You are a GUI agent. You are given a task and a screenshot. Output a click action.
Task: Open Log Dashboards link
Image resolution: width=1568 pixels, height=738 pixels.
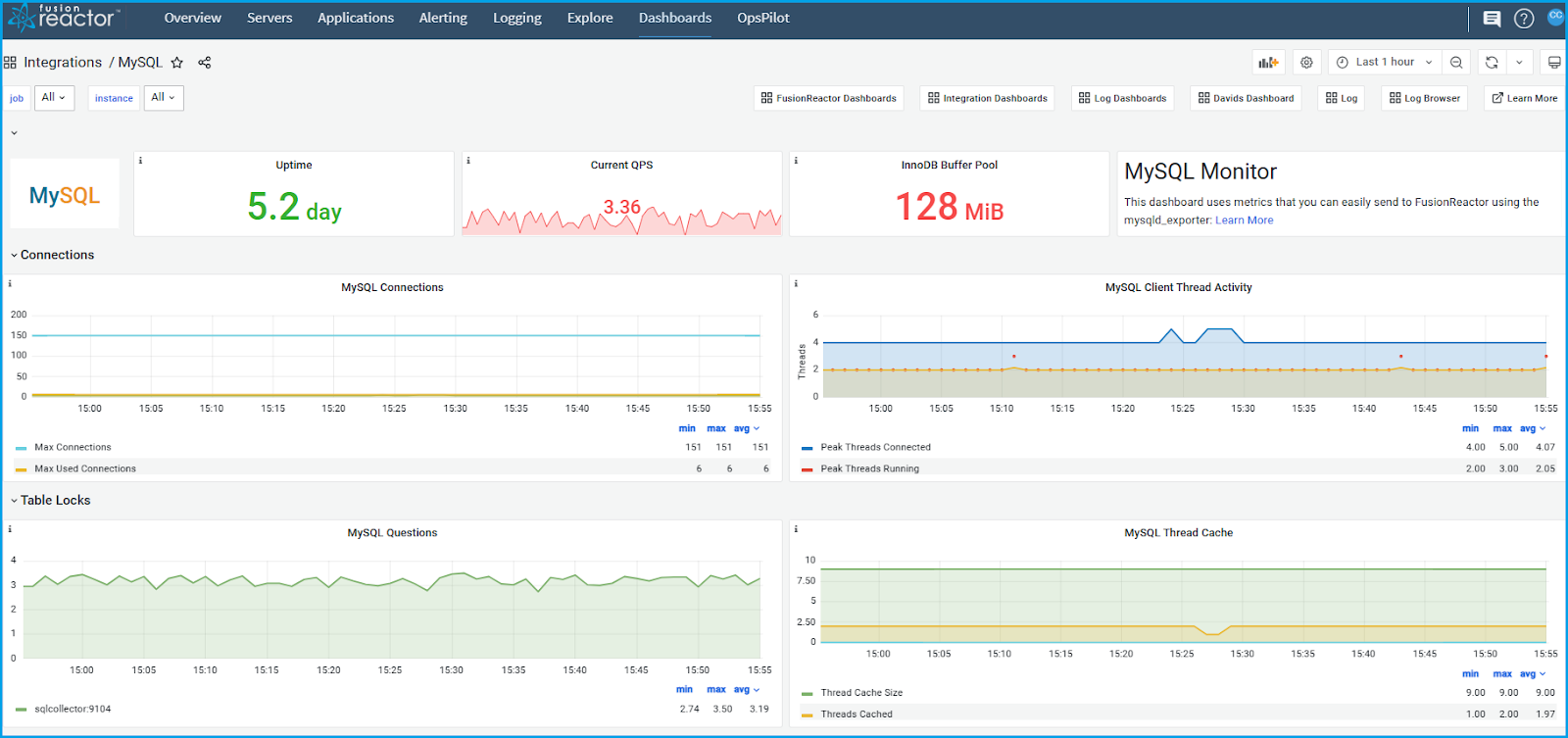1122,98
